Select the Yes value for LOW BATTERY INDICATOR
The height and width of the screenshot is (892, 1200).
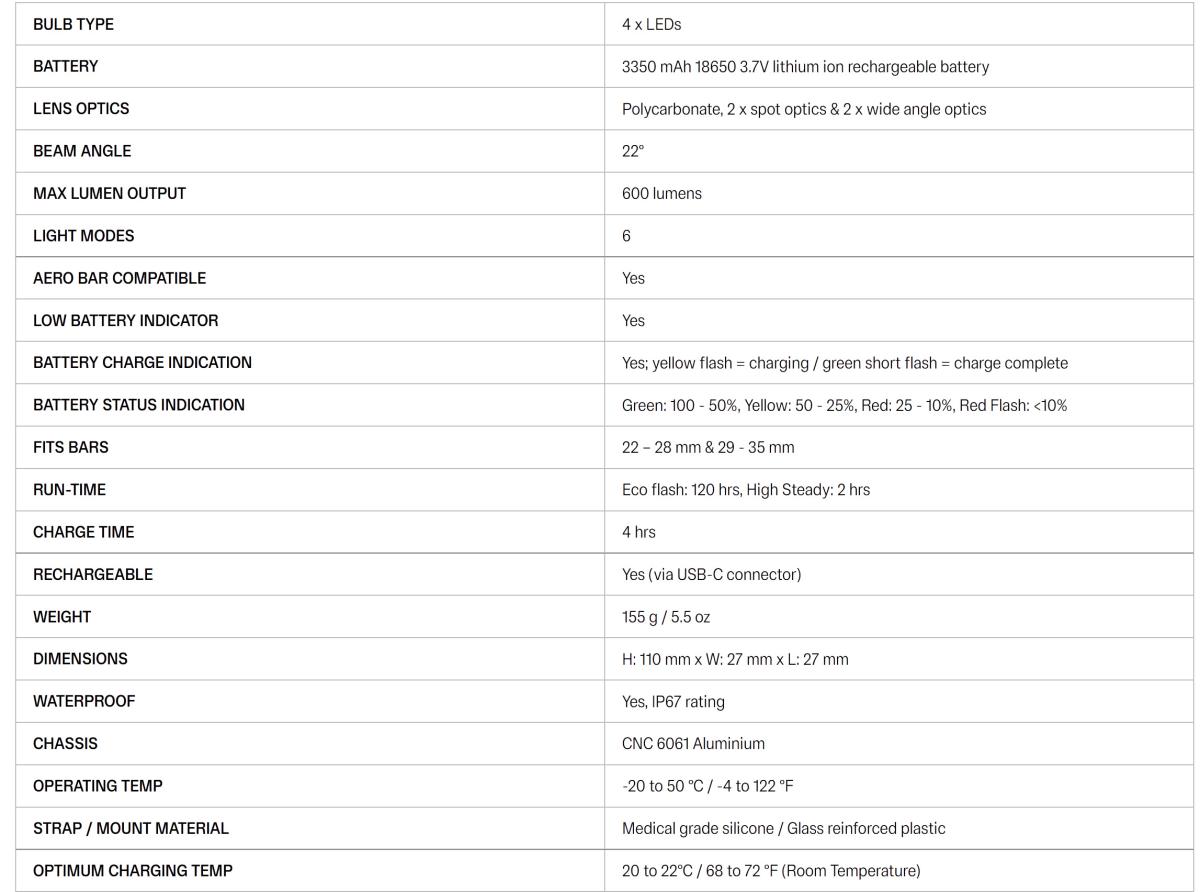click(x=633, y=321)
